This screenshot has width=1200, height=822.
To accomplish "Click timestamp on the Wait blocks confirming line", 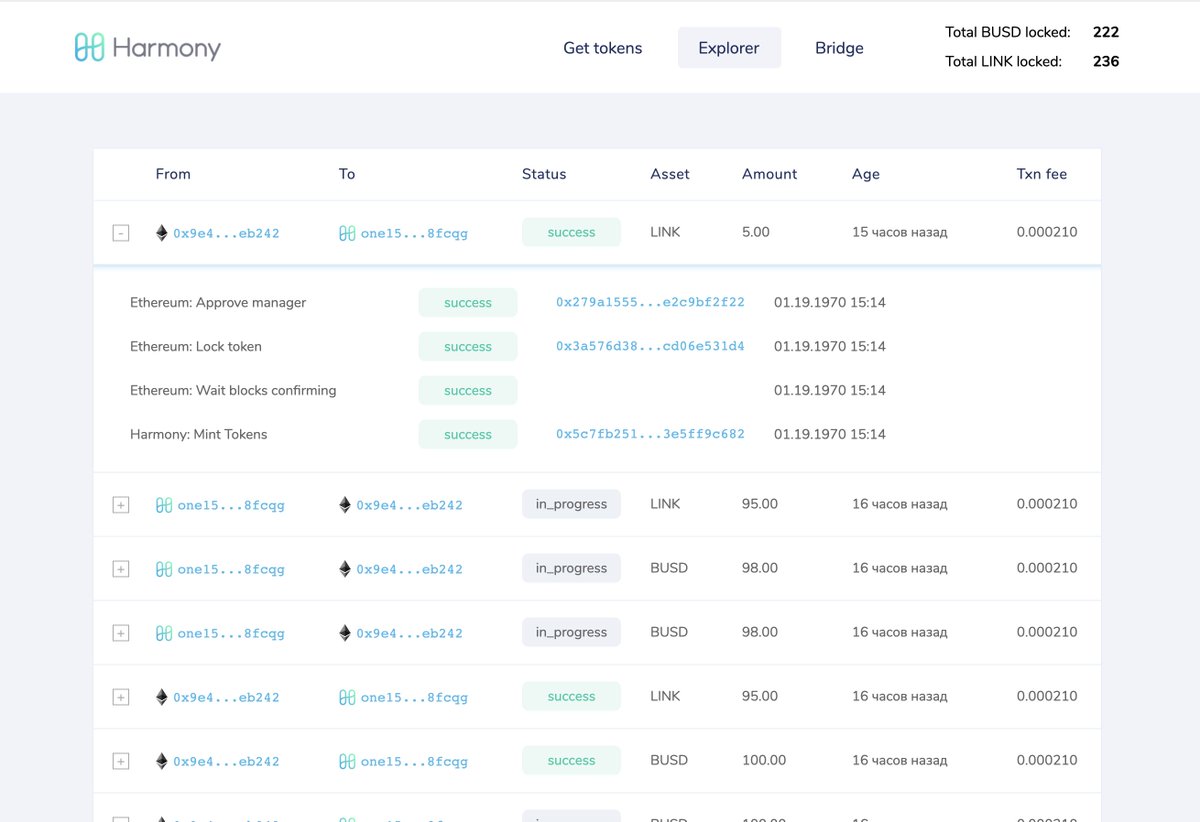I will coord(830,390).
